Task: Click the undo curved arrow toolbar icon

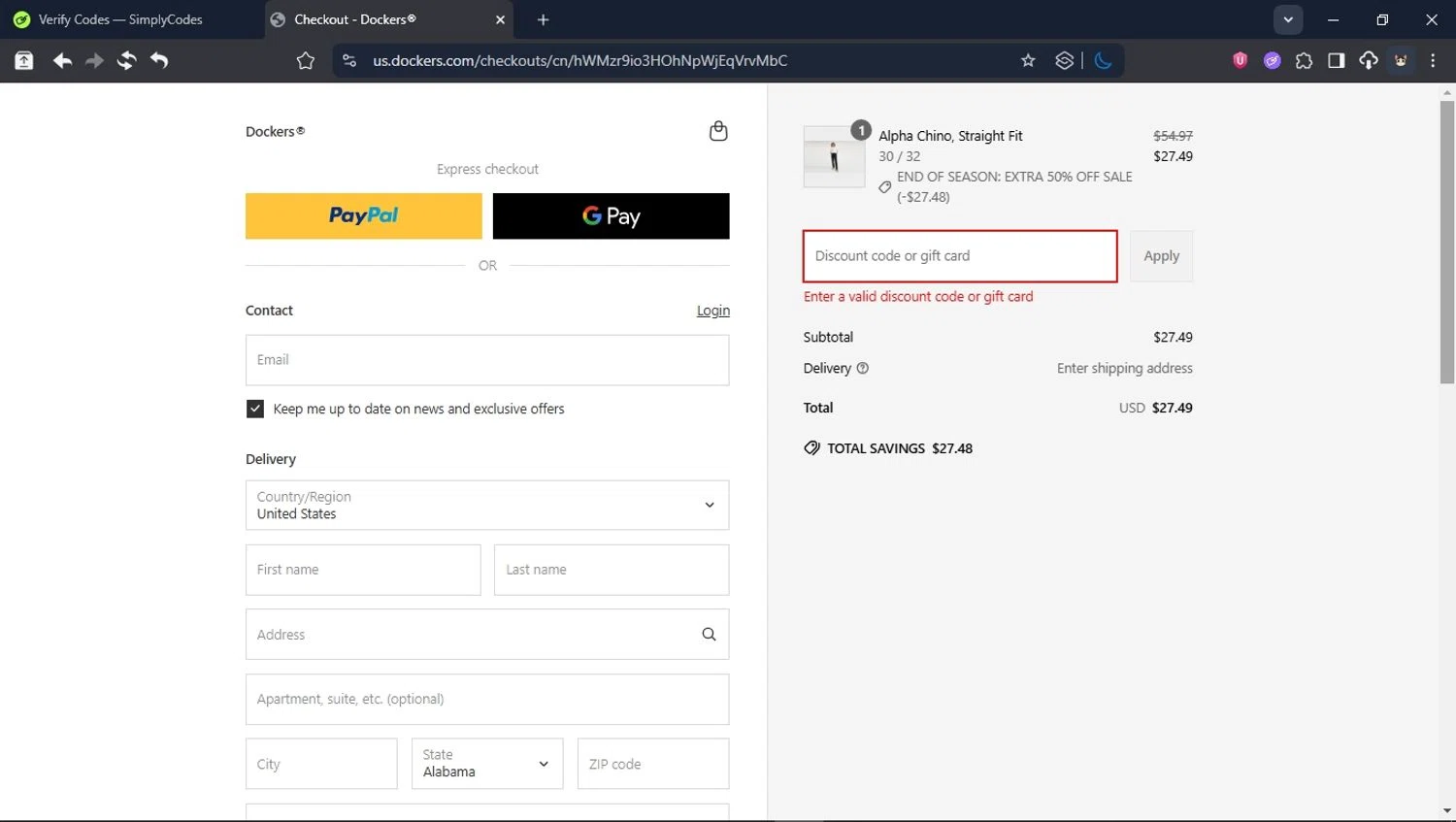Action: [x=159, y=60]
